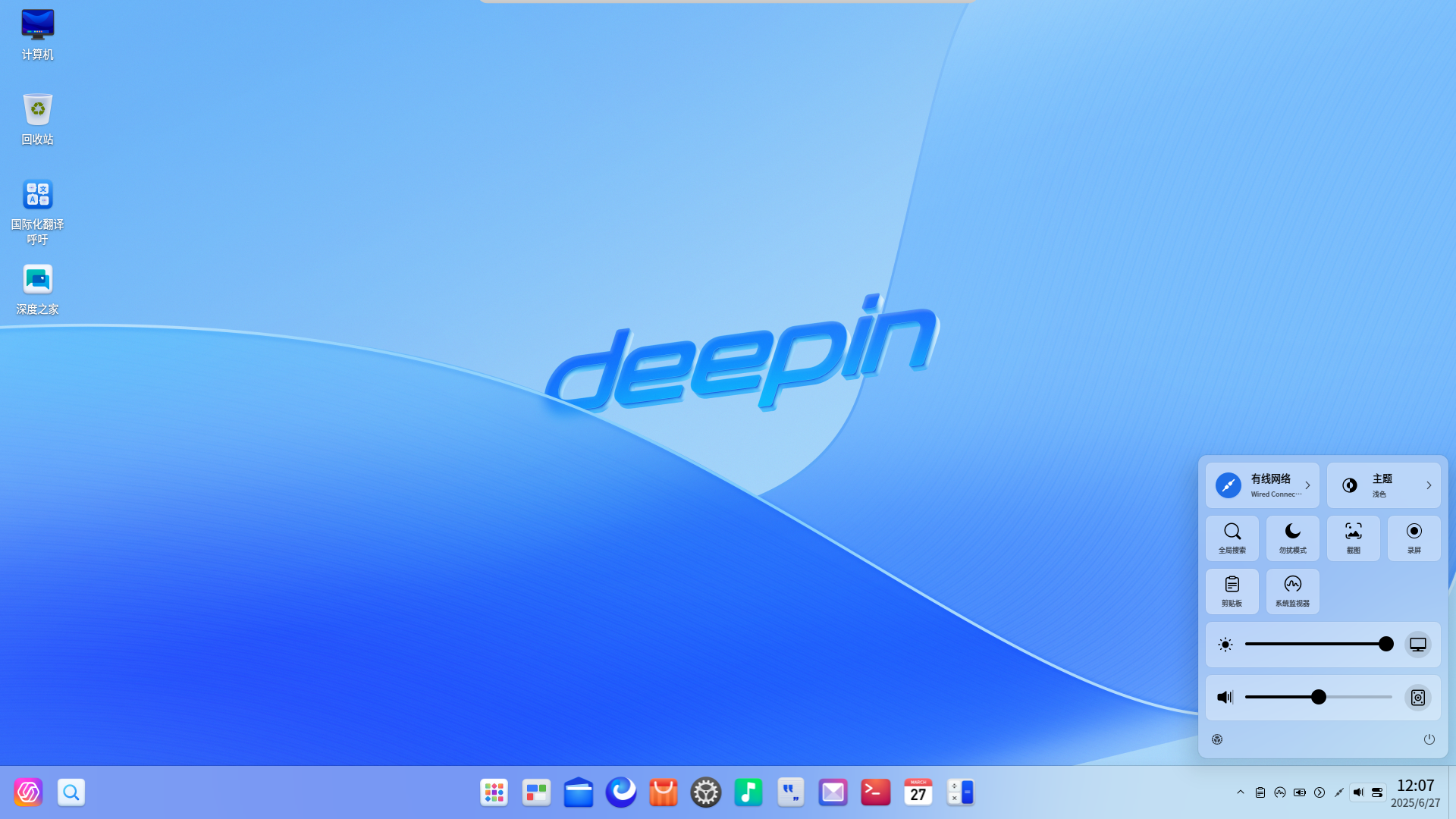
Task: Open the gear control center in dock
Action: [706, 792]
